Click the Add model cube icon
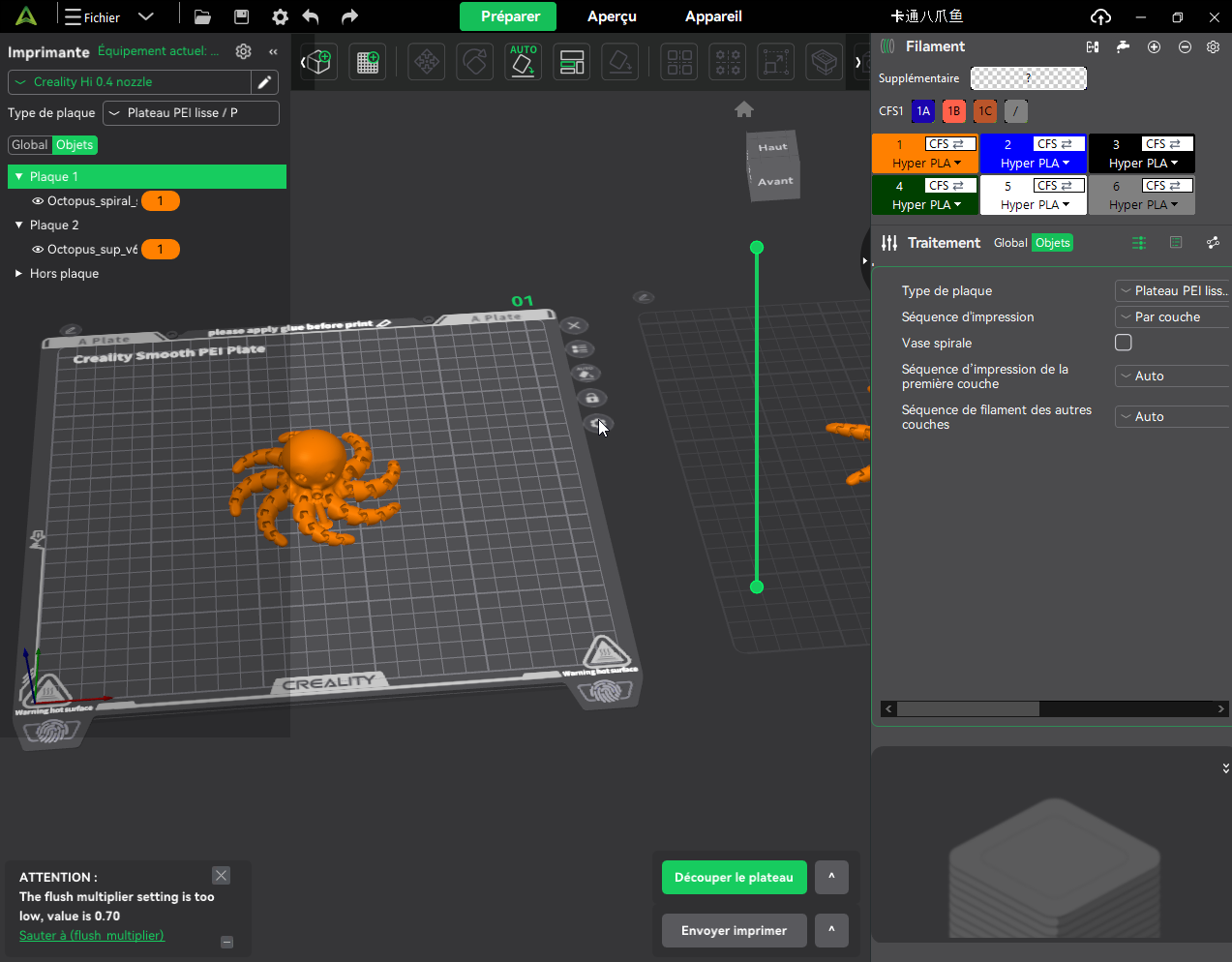The height and width of the screenshot is (962, 1232). tap(319, 62)
